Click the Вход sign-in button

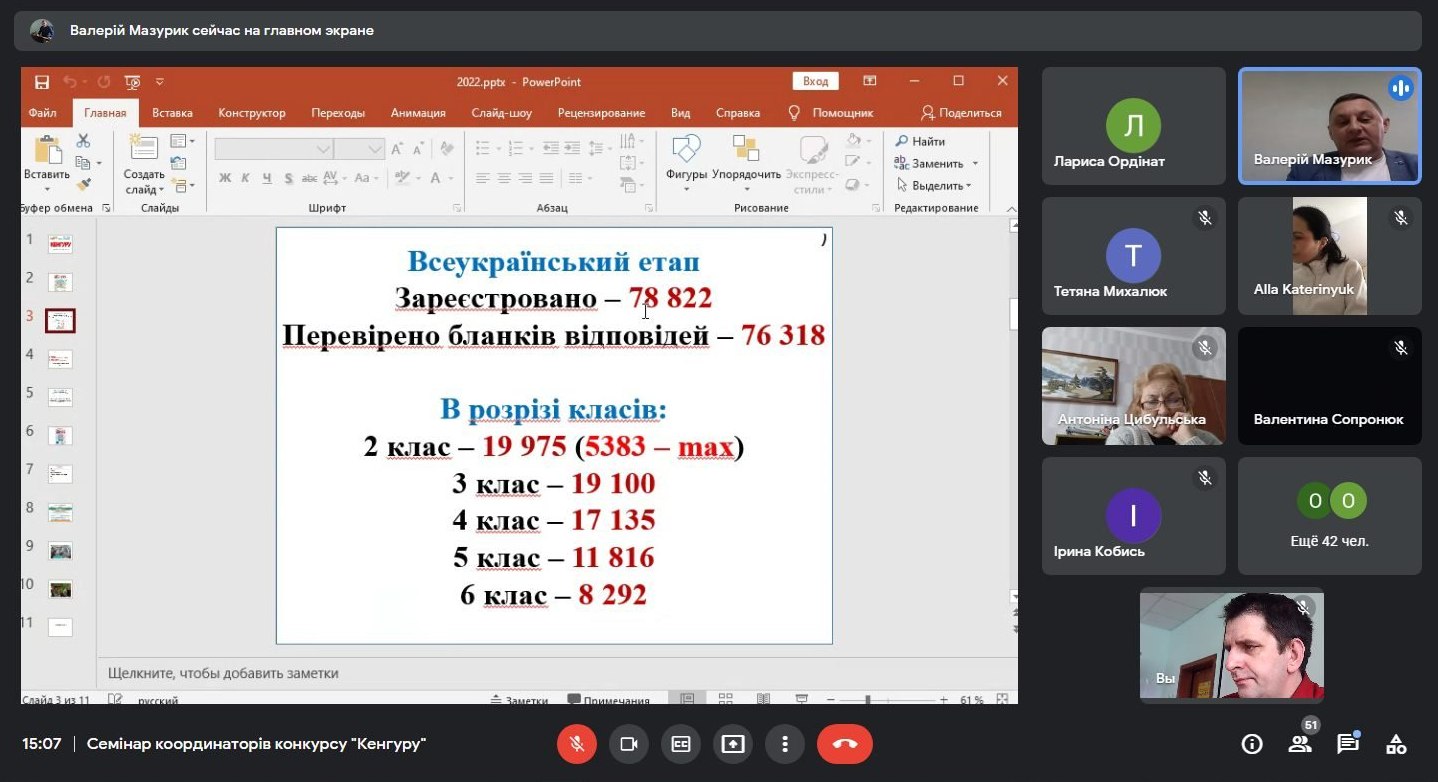[815, 82]
